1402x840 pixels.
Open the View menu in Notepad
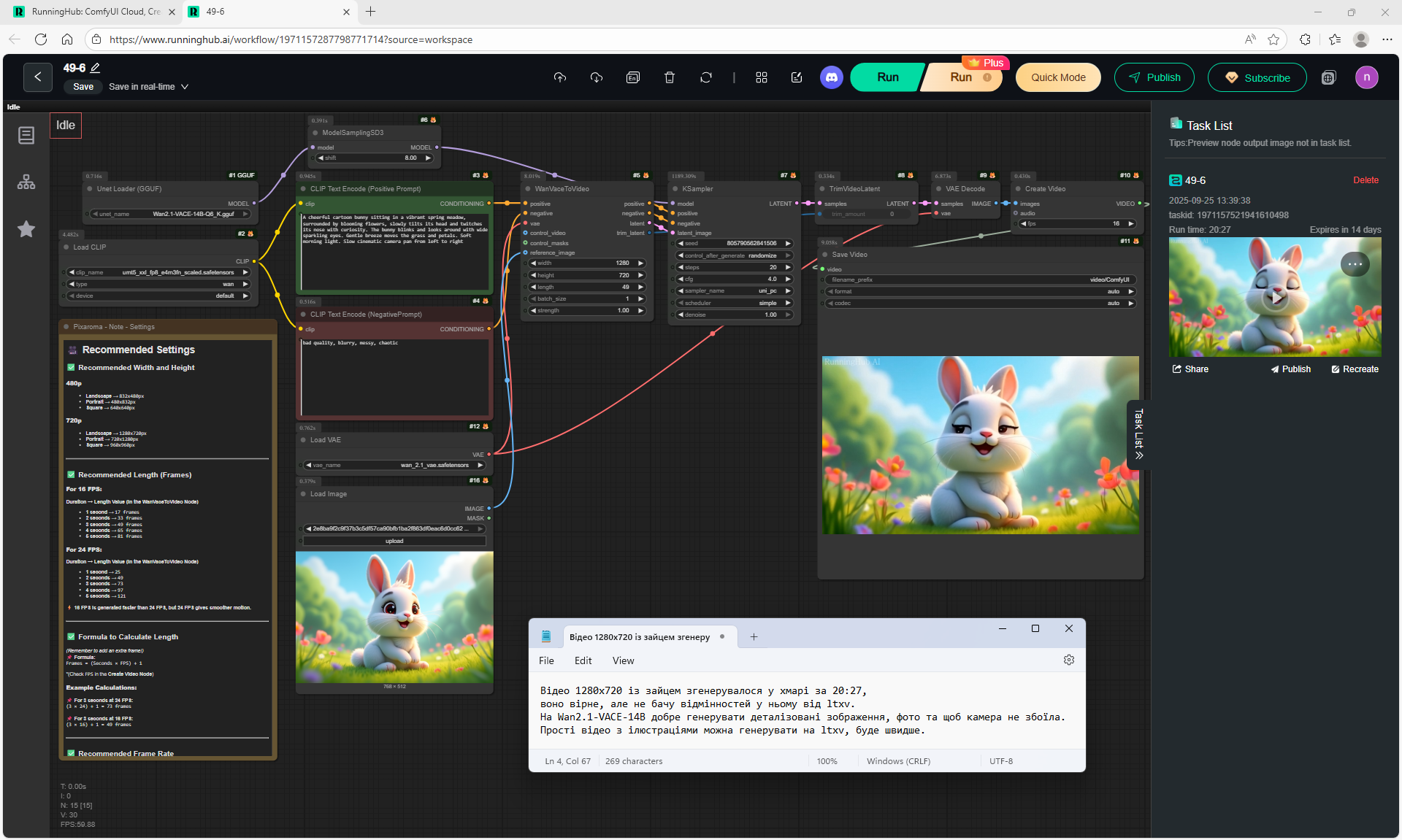[x=623, y=660]
